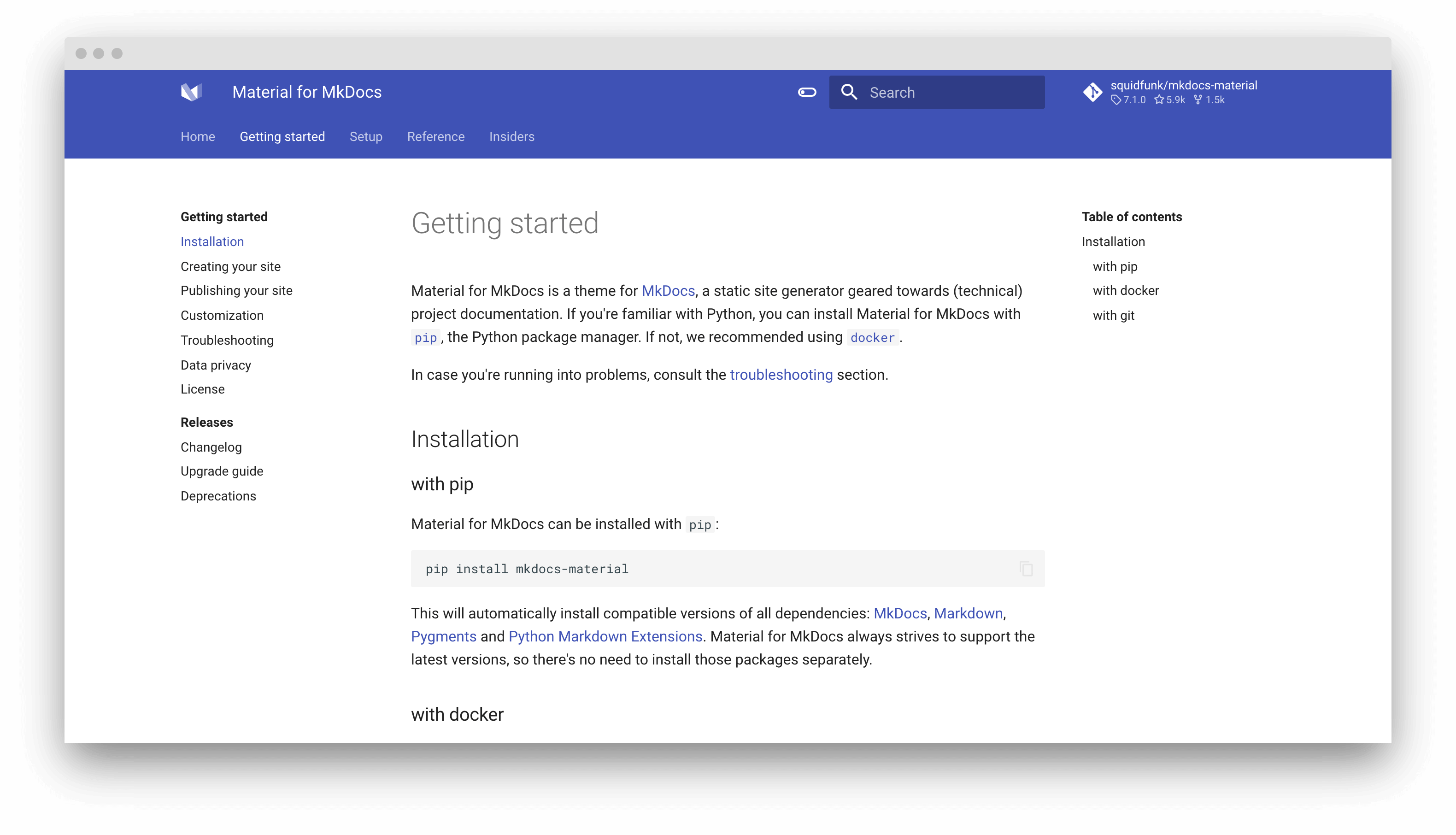Screen dimensions: 1456x835
Task: Open the Deprecations page
Action: pos(218,496)
